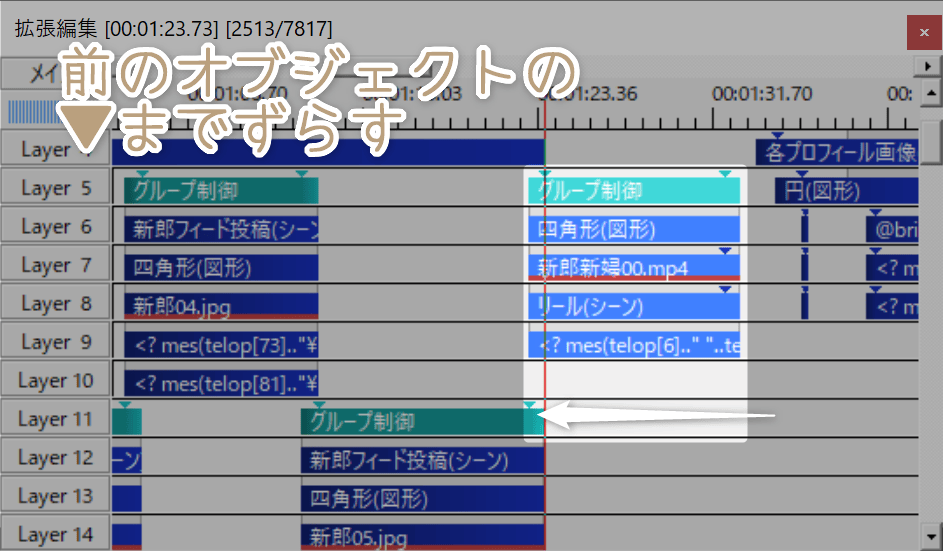Select dark 四角形(図形) object on Layer 7
943x551 pixels.
[x=221, y=268]
